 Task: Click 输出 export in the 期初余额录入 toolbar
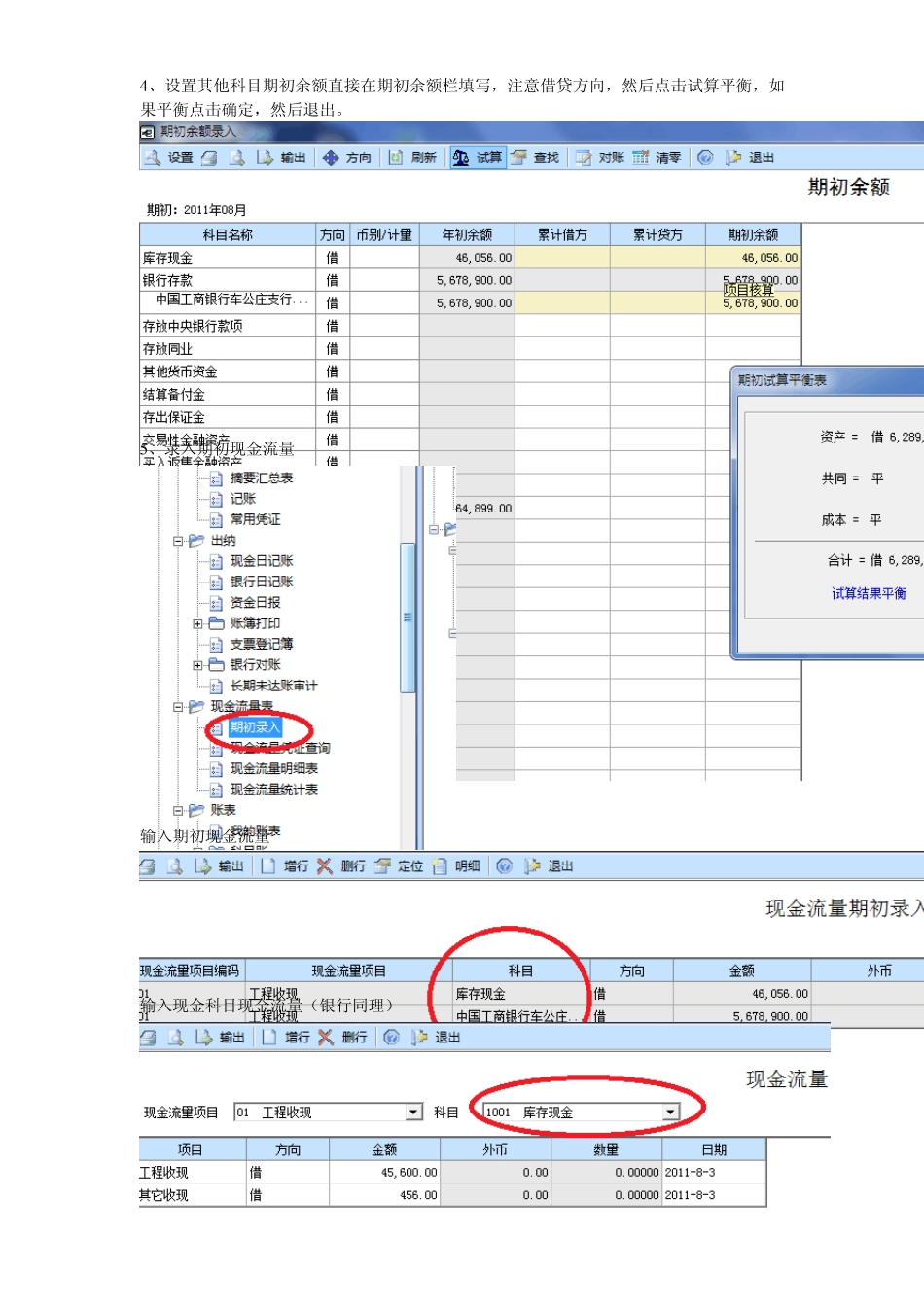[x=281, y=158]
